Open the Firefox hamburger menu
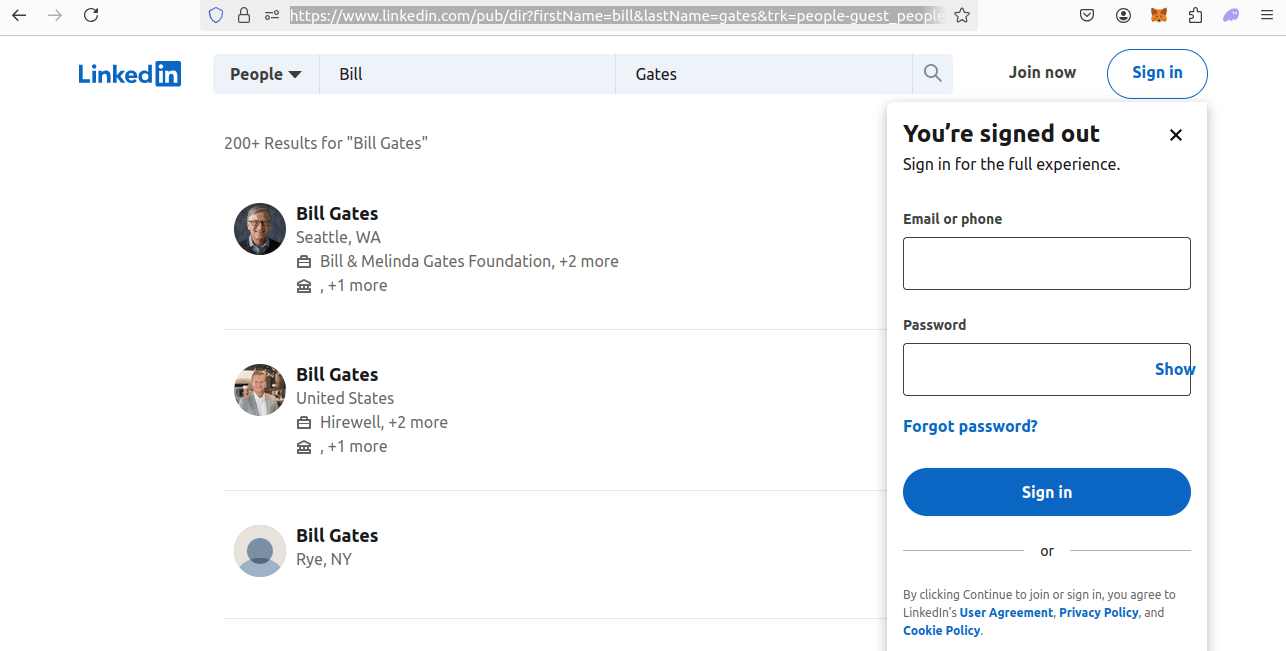This screenshot has height=651, width=1286. [x=1266, y=15]
